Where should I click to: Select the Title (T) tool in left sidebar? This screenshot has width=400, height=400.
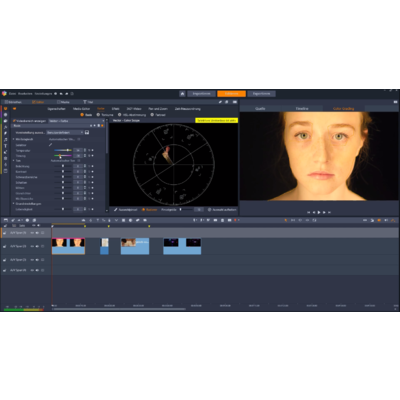tap(5, 146)
